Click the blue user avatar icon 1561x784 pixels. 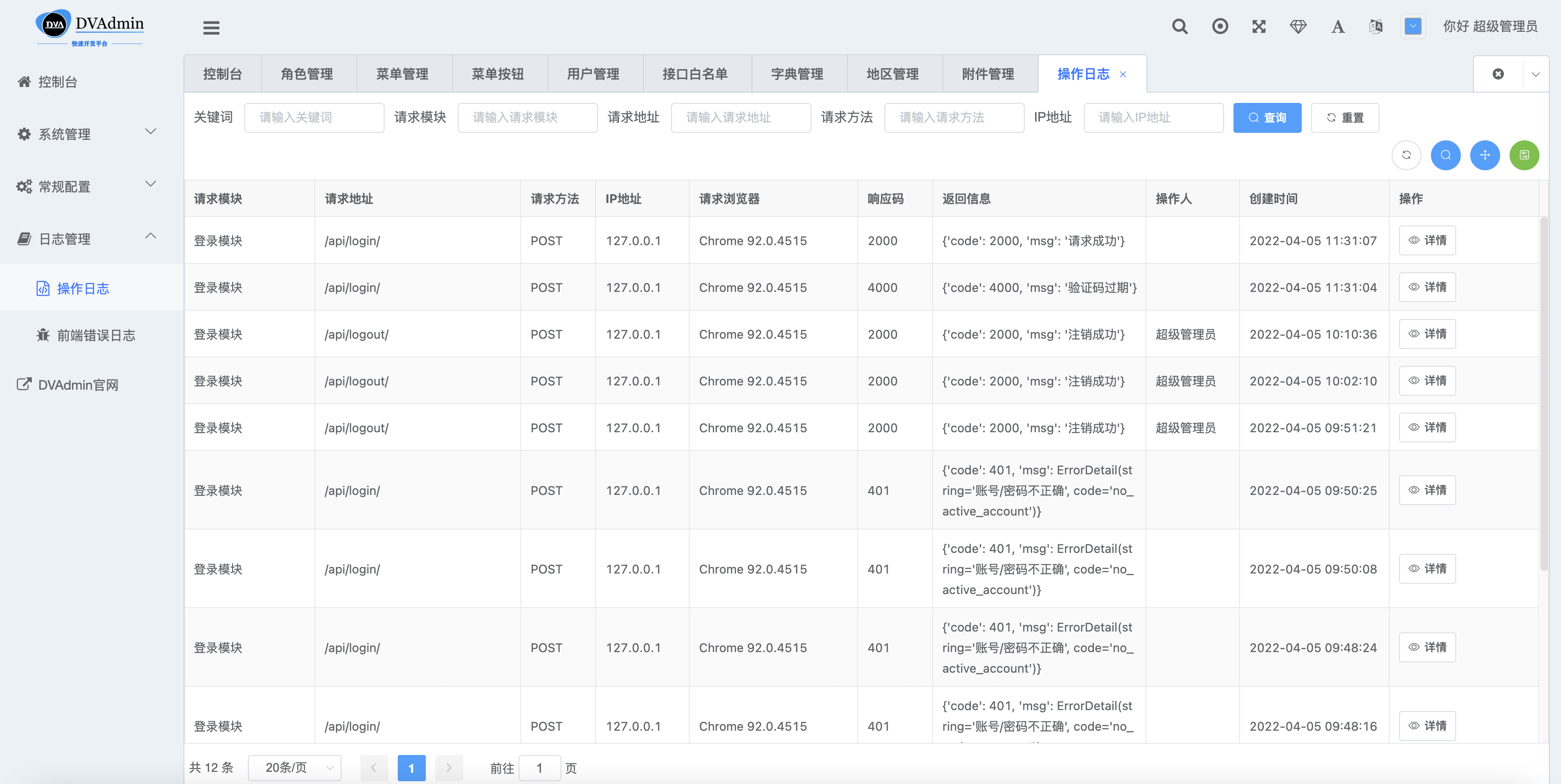tap(1413, 26)
